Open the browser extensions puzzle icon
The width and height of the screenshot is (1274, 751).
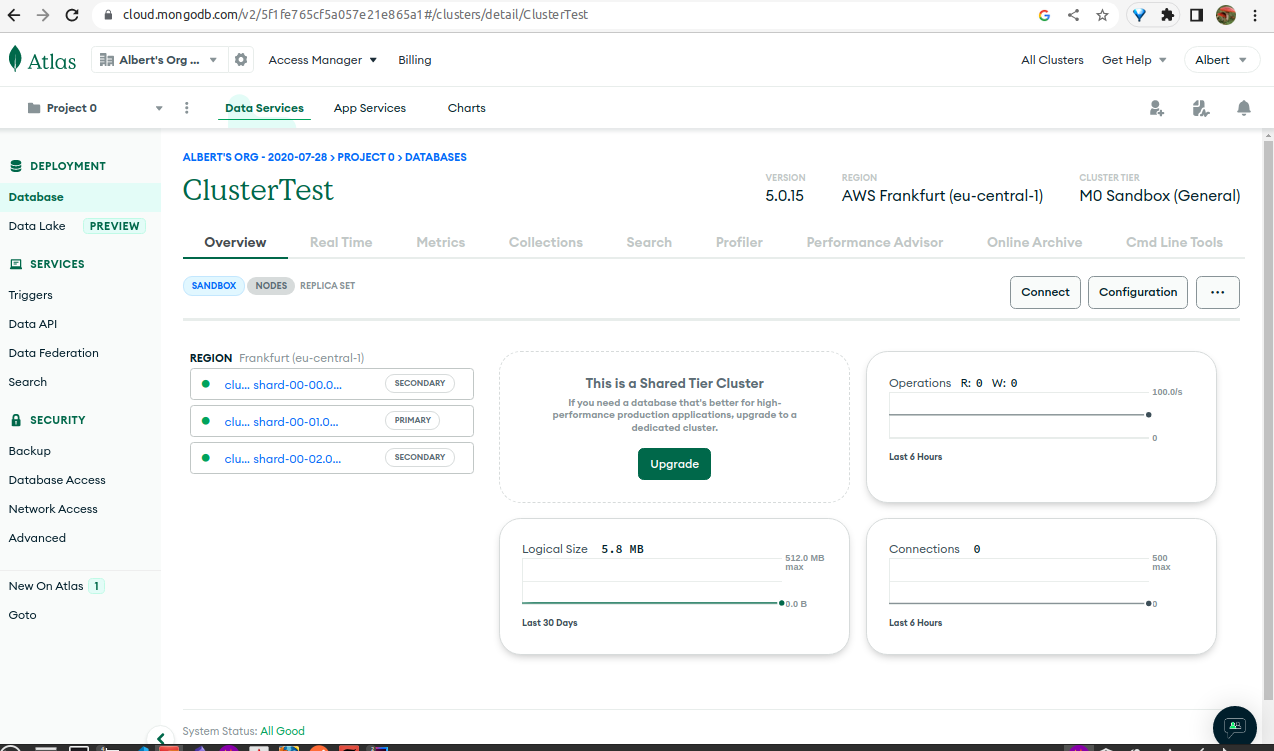tap(1168, 15)
